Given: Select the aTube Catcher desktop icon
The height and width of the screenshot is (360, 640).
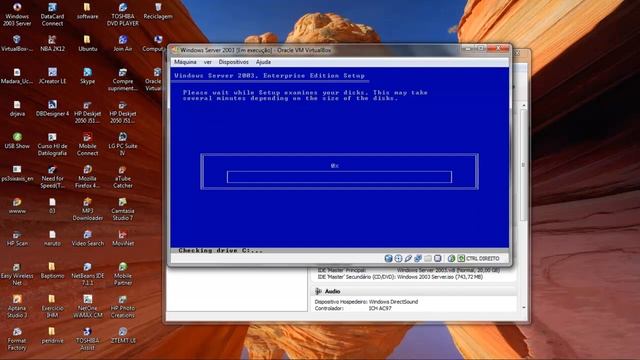Looking at the screenshot, I should coord(123,177).
